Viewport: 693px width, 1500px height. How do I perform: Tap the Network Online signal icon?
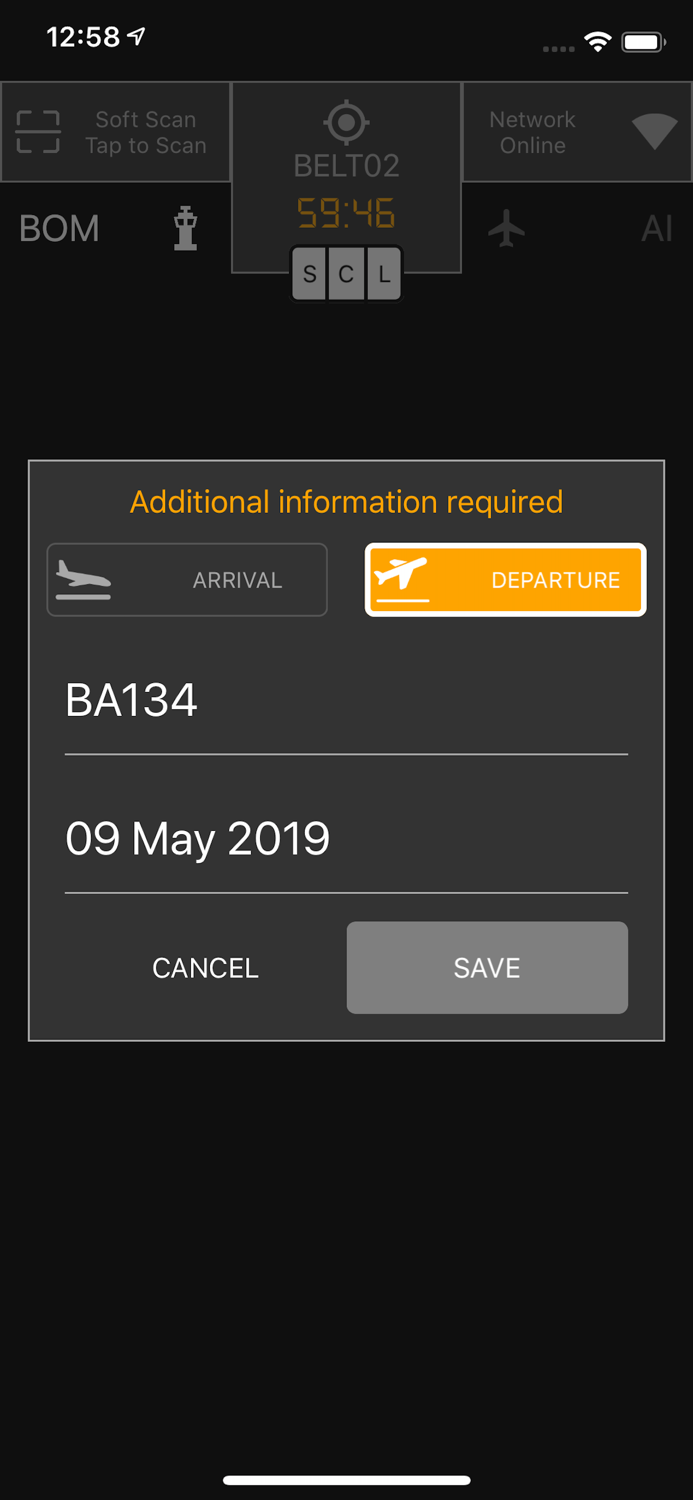tap(655, 131)
